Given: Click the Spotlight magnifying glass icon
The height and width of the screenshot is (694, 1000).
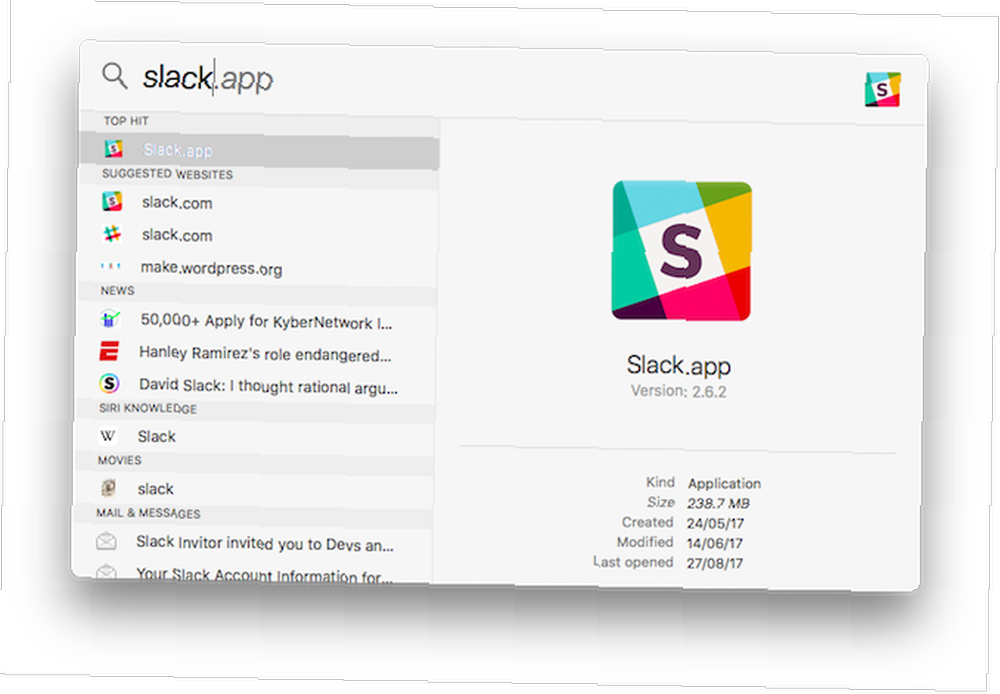Looking at the screenshot, I should tap(115, 75).
